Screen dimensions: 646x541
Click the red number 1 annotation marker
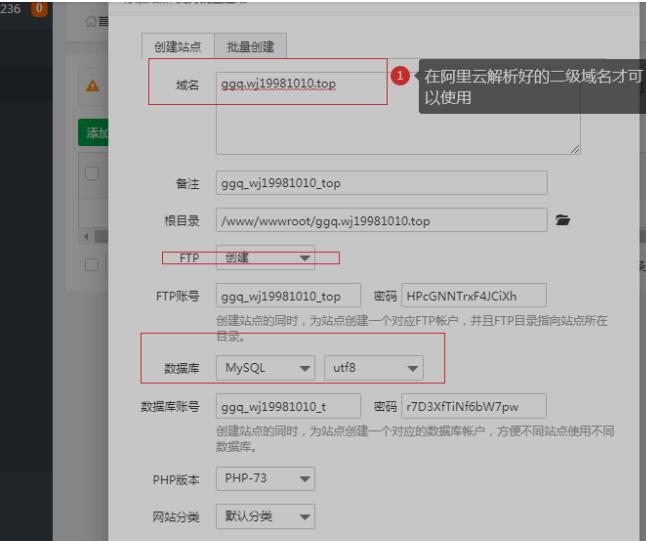pos(399,77)
